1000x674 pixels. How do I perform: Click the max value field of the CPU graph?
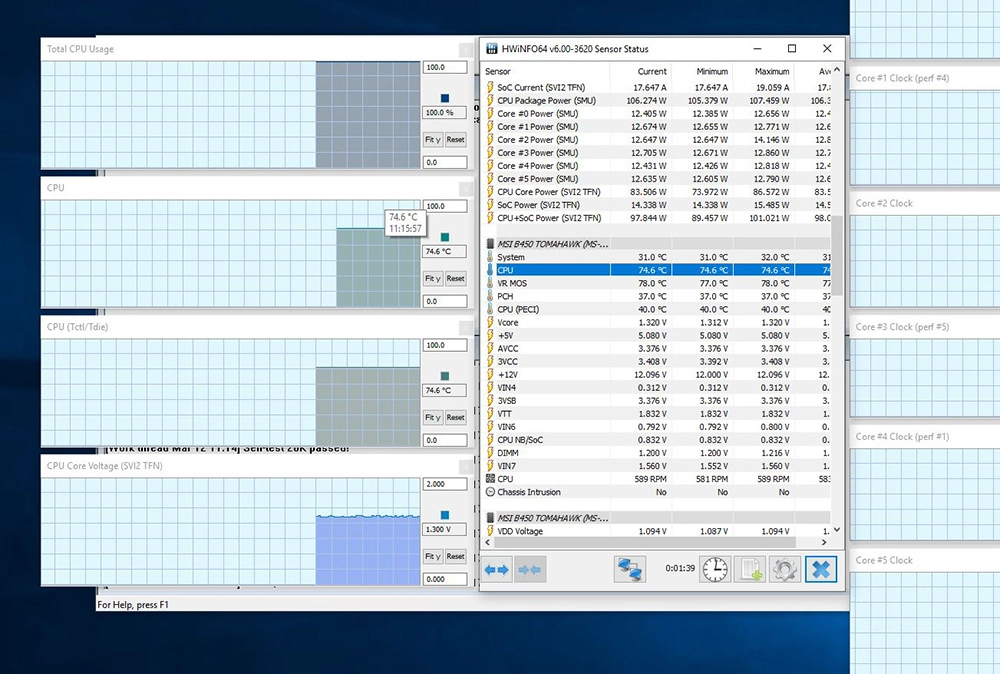pos(445,206)
